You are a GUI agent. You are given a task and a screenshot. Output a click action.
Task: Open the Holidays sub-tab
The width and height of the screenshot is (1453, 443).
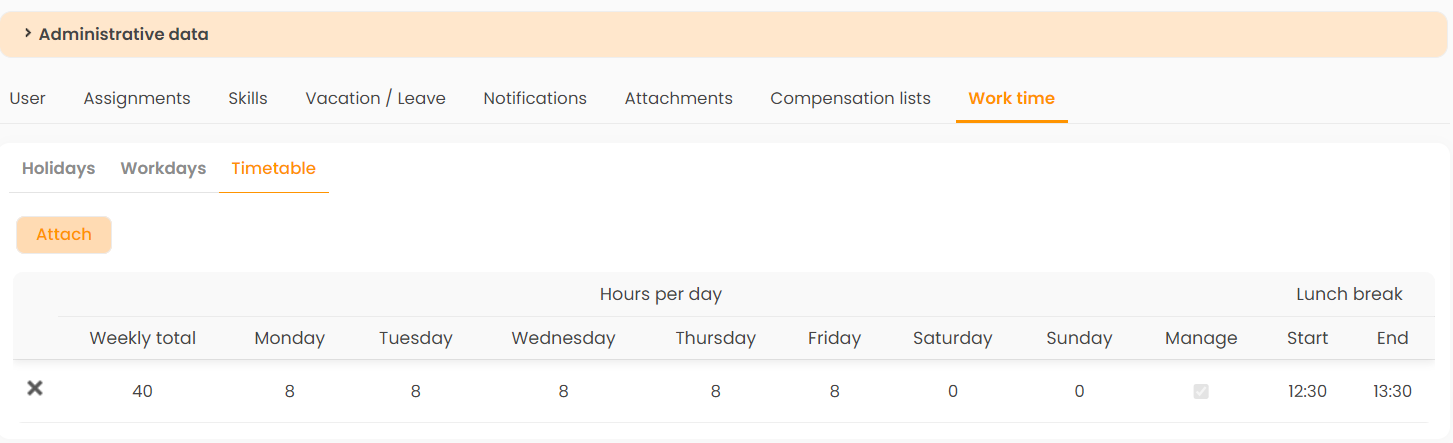point(58,168)
